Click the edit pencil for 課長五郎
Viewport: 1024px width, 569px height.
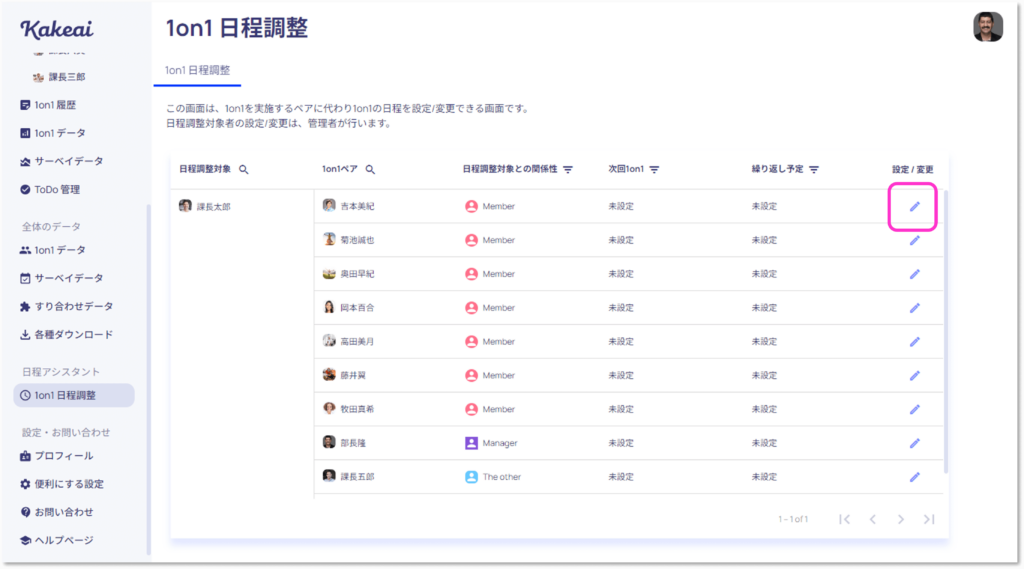914,477
